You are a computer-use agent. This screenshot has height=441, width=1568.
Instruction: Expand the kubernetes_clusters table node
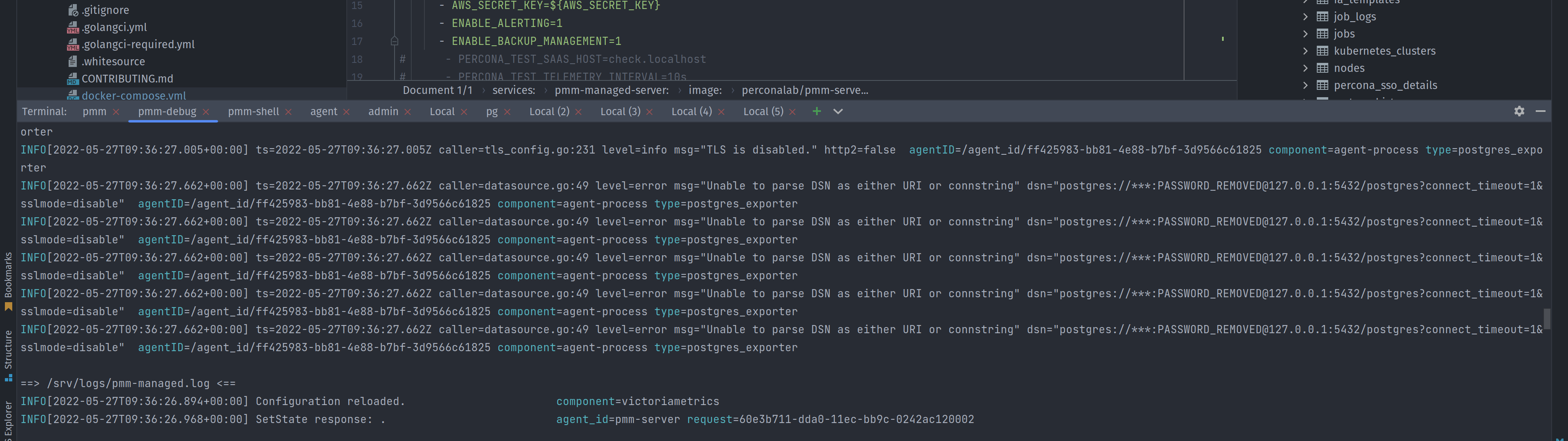[1305, 51]
